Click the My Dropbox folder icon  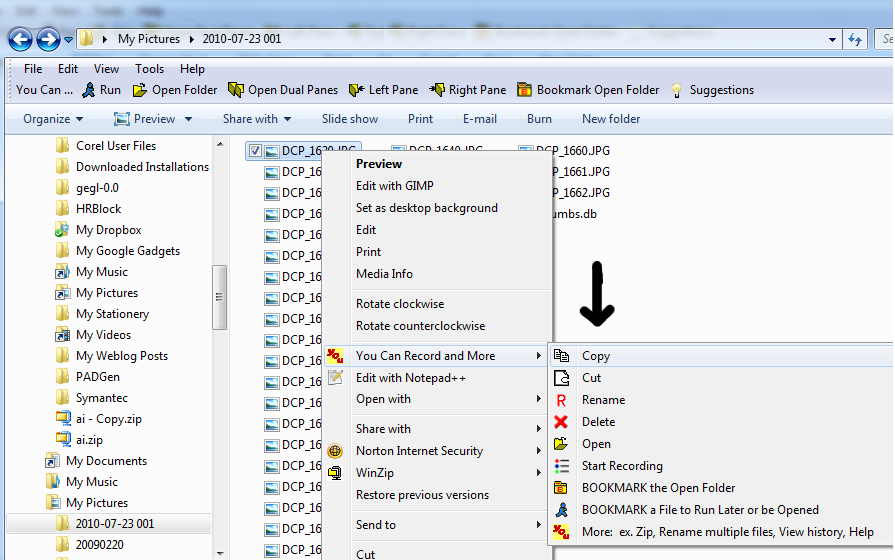62,230
